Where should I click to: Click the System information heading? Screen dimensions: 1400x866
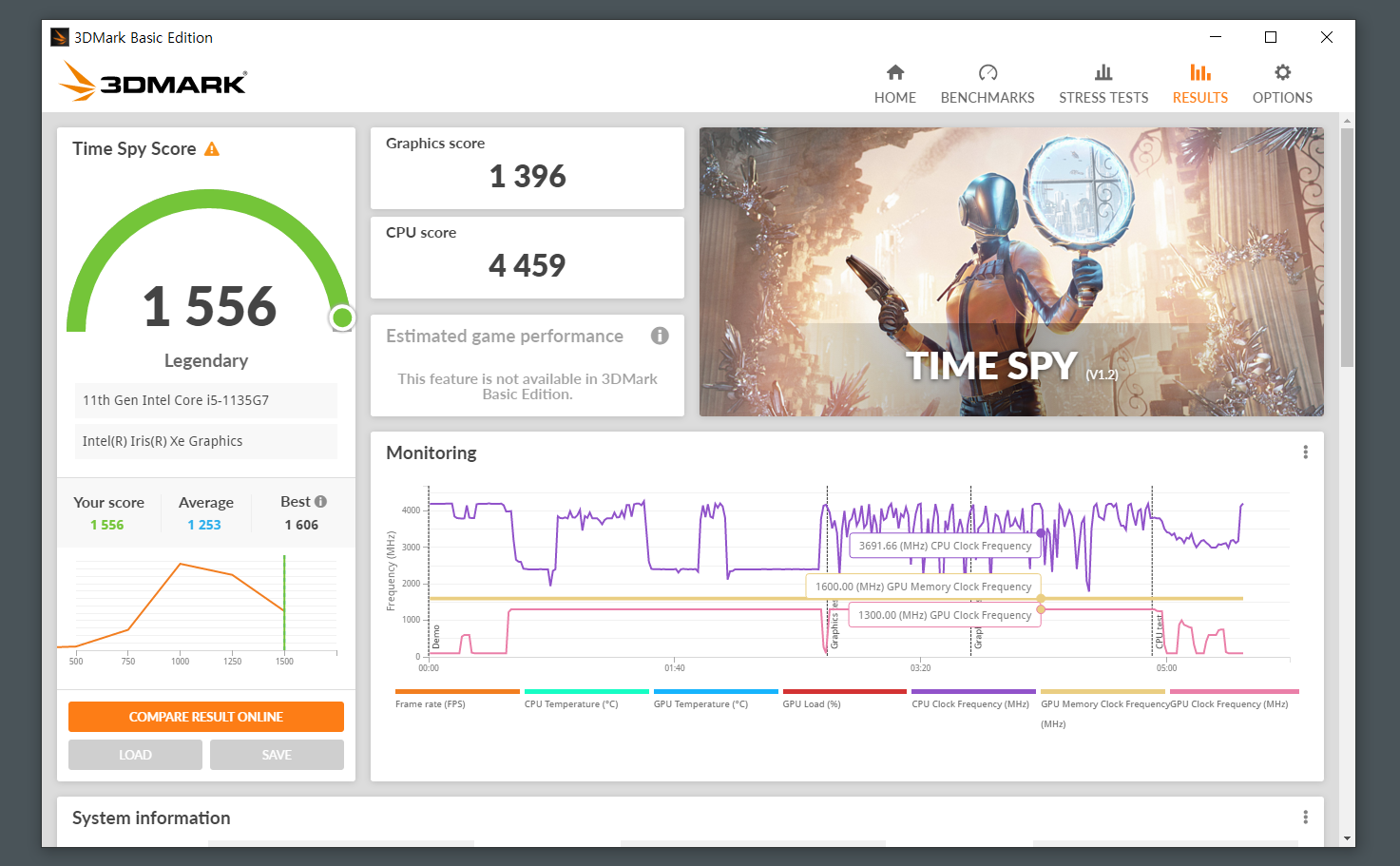(151, 818)
